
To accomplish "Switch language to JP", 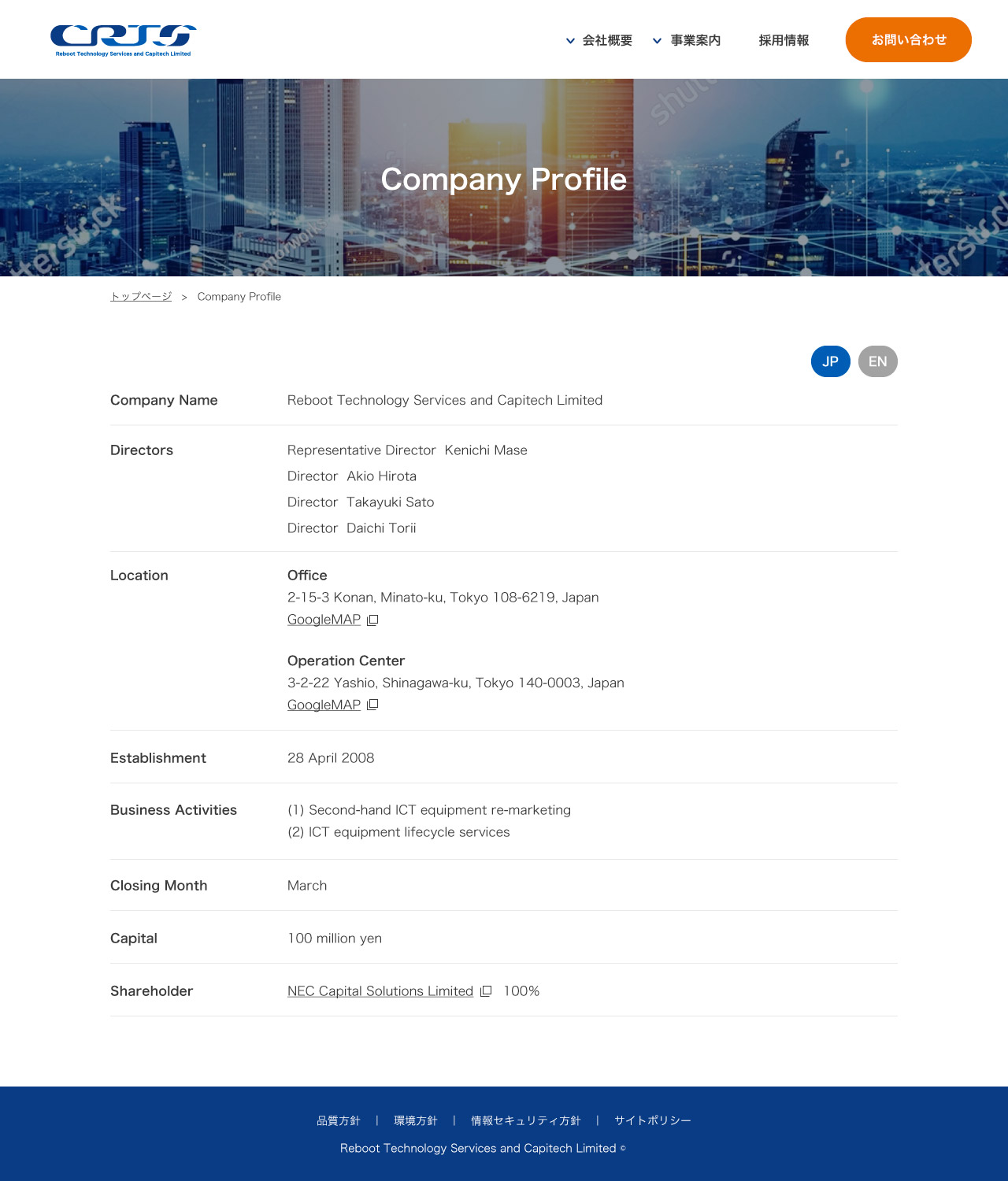I will (830, 361).
